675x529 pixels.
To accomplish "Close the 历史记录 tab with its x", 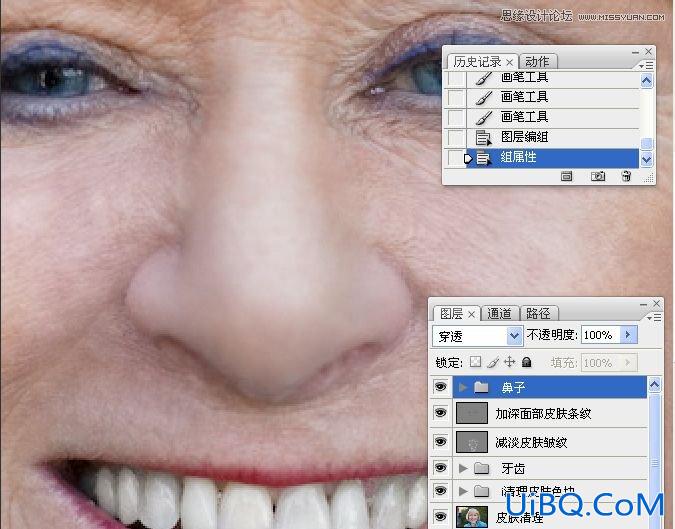I will 509,62.
